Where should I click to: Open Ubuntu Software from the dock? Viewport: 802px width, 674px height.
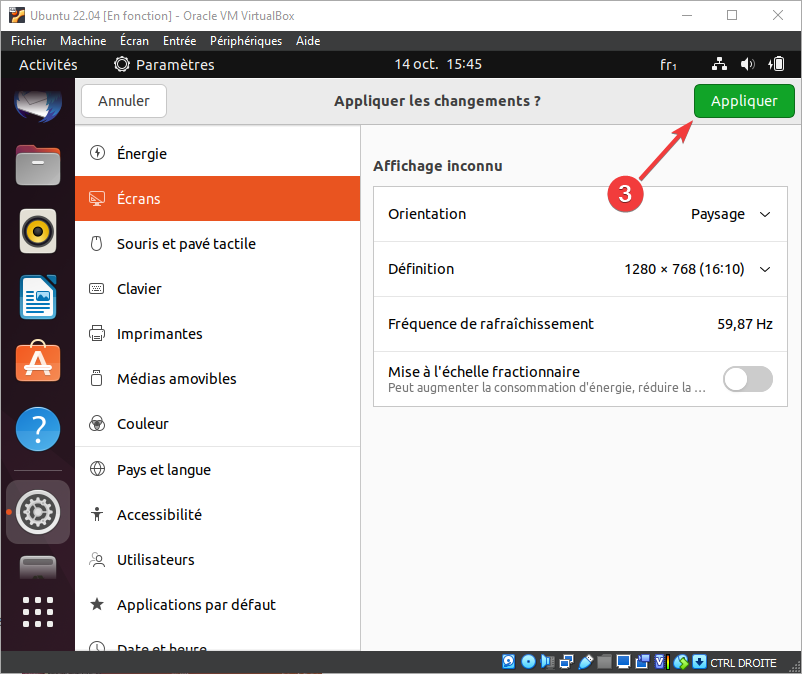[x=38, y=361]
